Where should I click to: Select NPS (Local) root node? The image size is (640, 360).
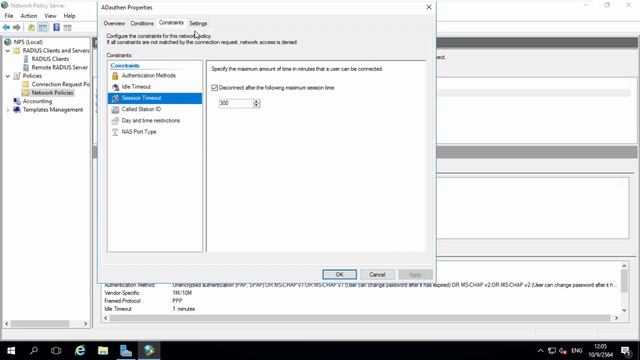pyautogui.click(x=28, y=42)
